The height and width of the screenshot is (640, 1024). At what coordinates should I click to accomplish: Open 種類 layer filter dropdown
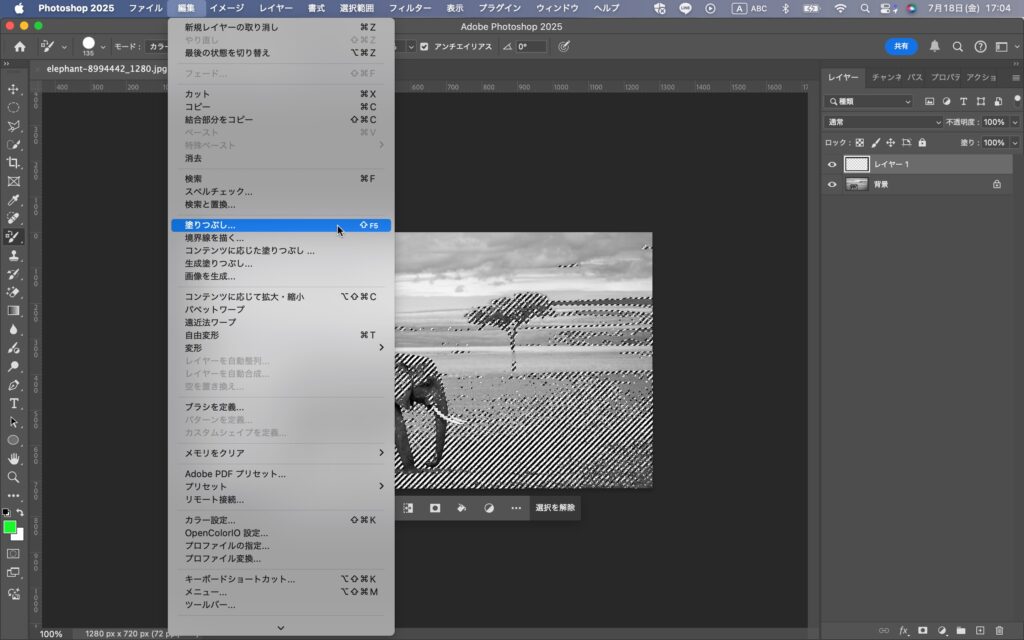click(x=869, y=101)
